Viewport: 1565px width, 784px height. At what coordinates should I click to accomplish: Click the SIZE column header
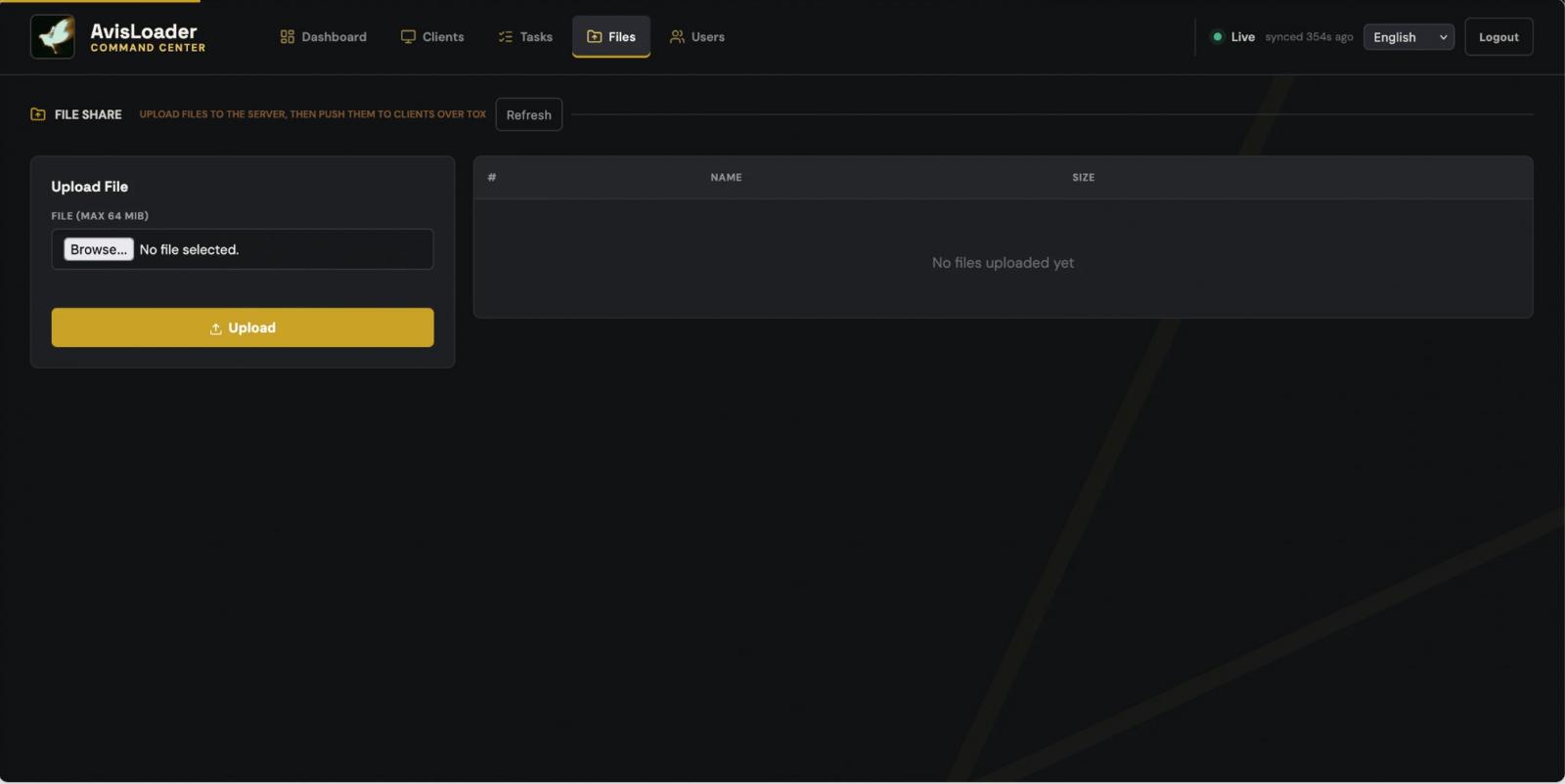click(x=1083, y=177)
